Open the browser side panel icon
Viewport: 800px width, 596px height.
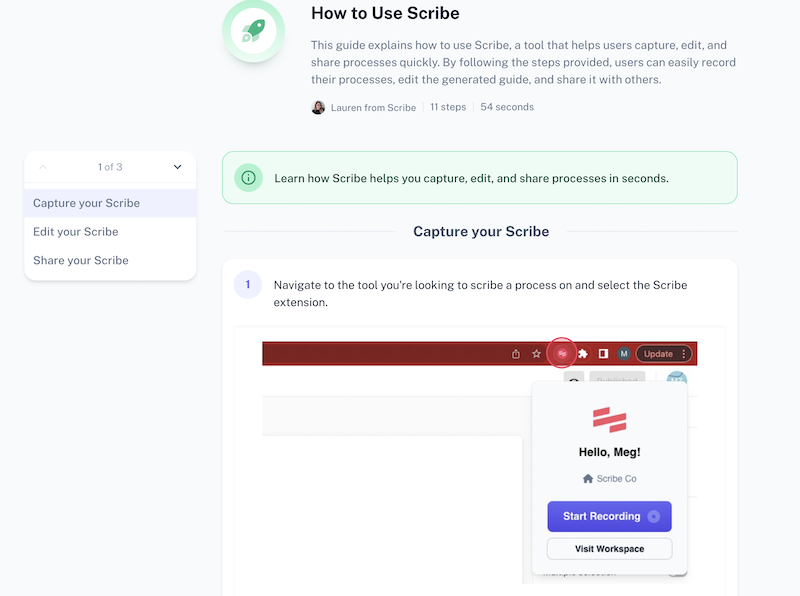click(x=602, y=353)
